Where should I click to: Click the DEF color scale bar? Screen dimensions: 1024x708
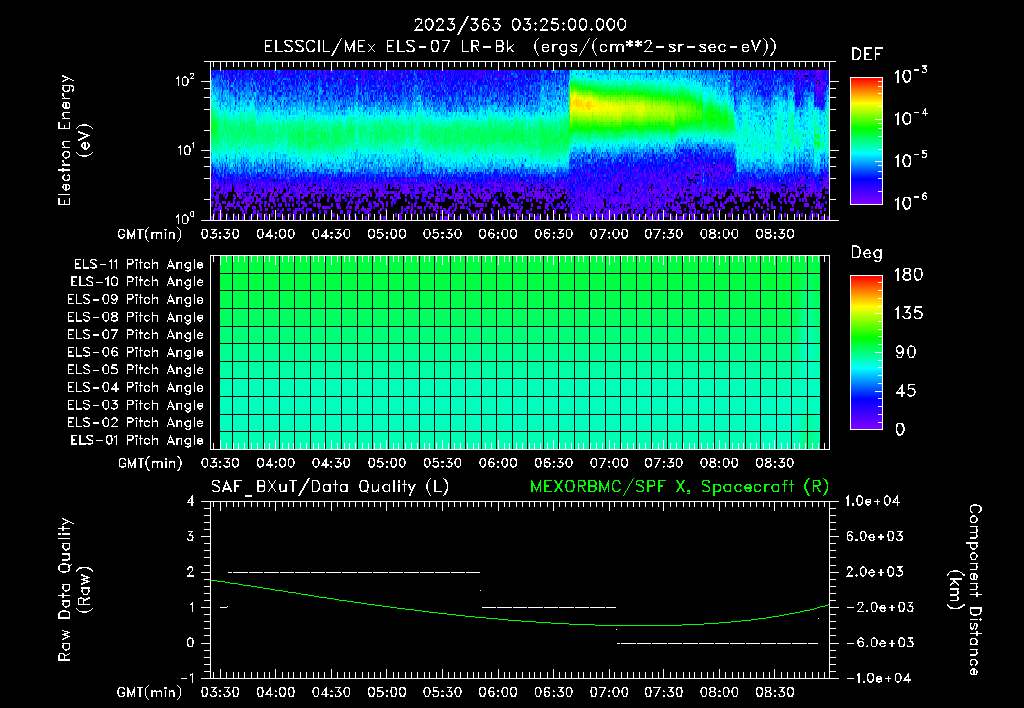click(866, 141)
